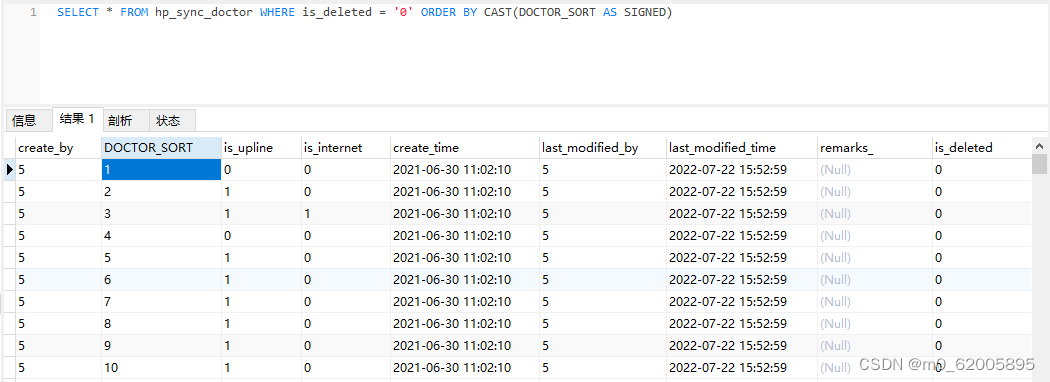Click line number 1 in the editor gutter
The width and height of the screenshot is (1050, 382).
[33, 13]
